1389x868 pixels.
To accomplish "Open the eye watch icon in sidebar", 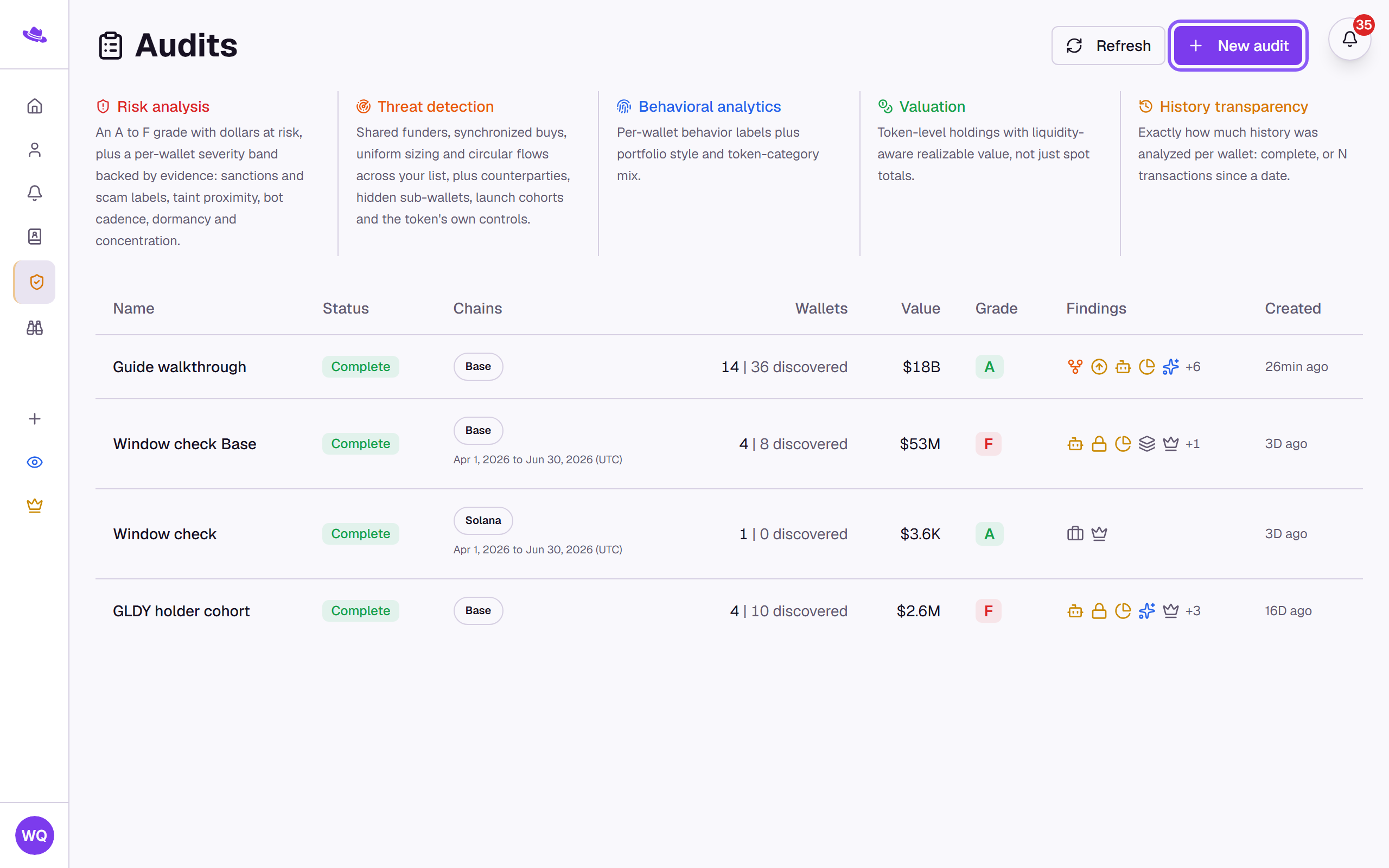I will pyautogui.click(x=34, y=462).
